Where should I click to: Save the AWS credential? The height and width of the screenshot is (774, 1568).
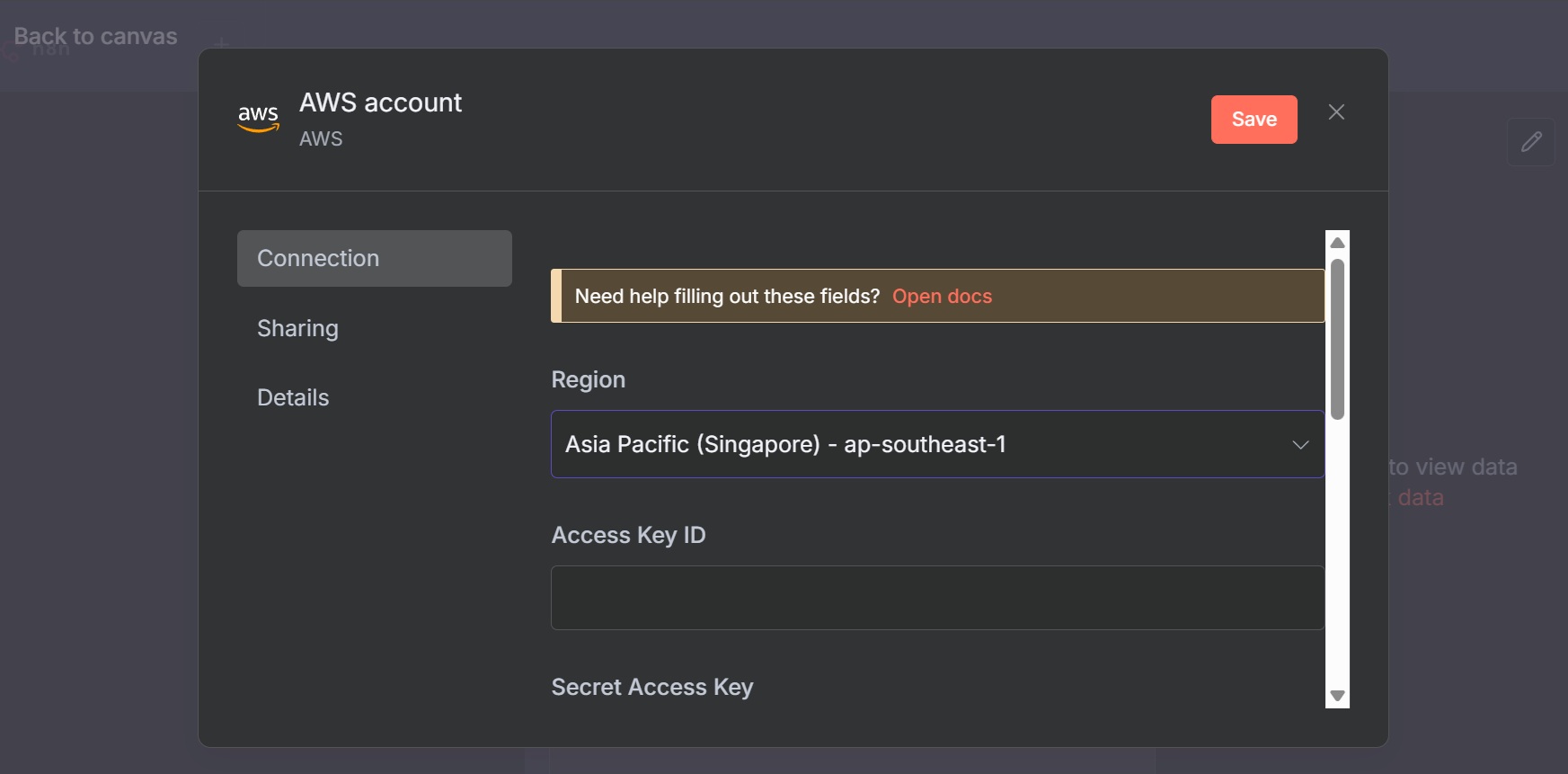pos(1254,120)
